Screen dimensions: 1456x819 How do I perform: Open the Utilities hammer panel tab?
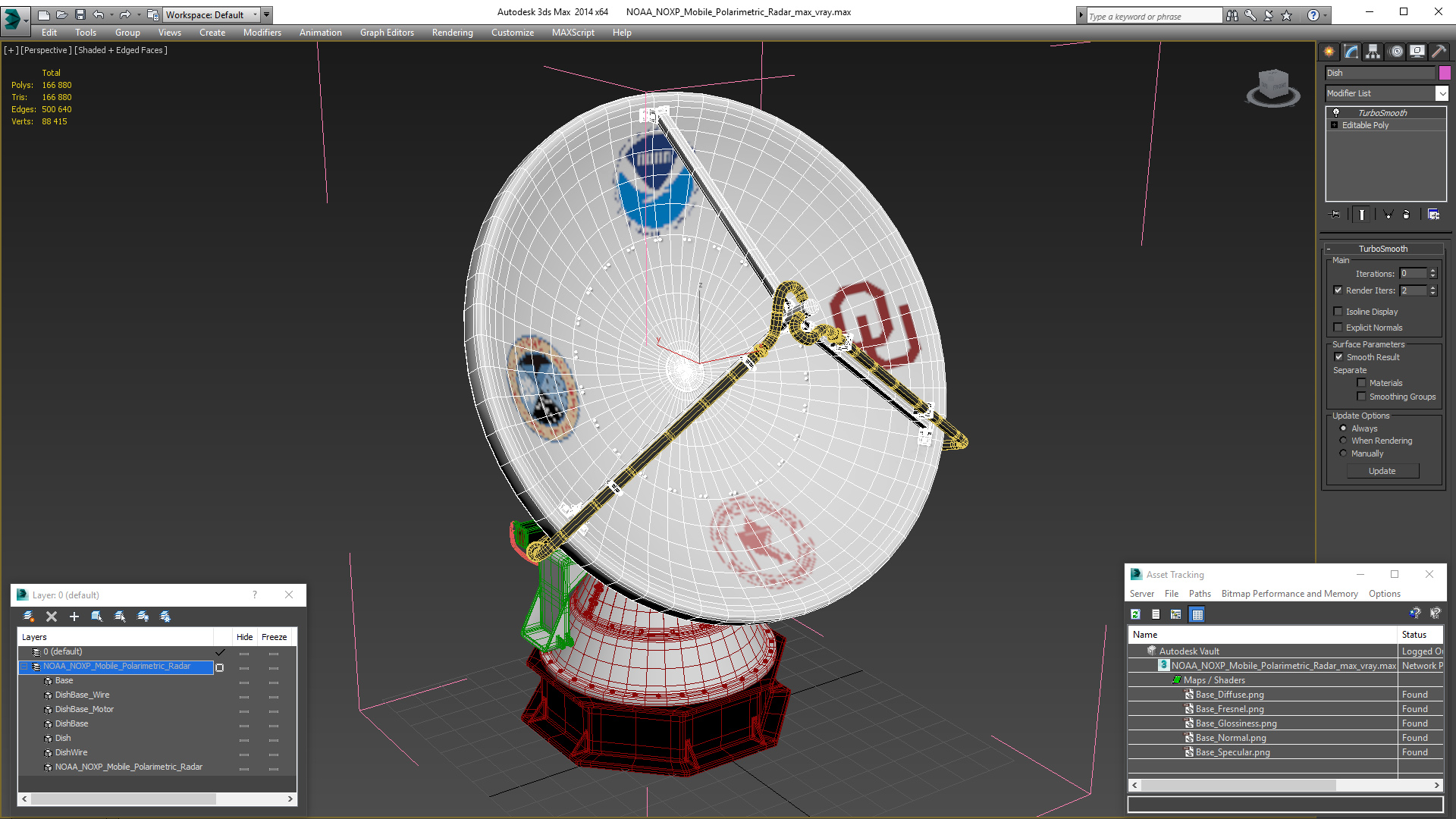coord(1438,52)
